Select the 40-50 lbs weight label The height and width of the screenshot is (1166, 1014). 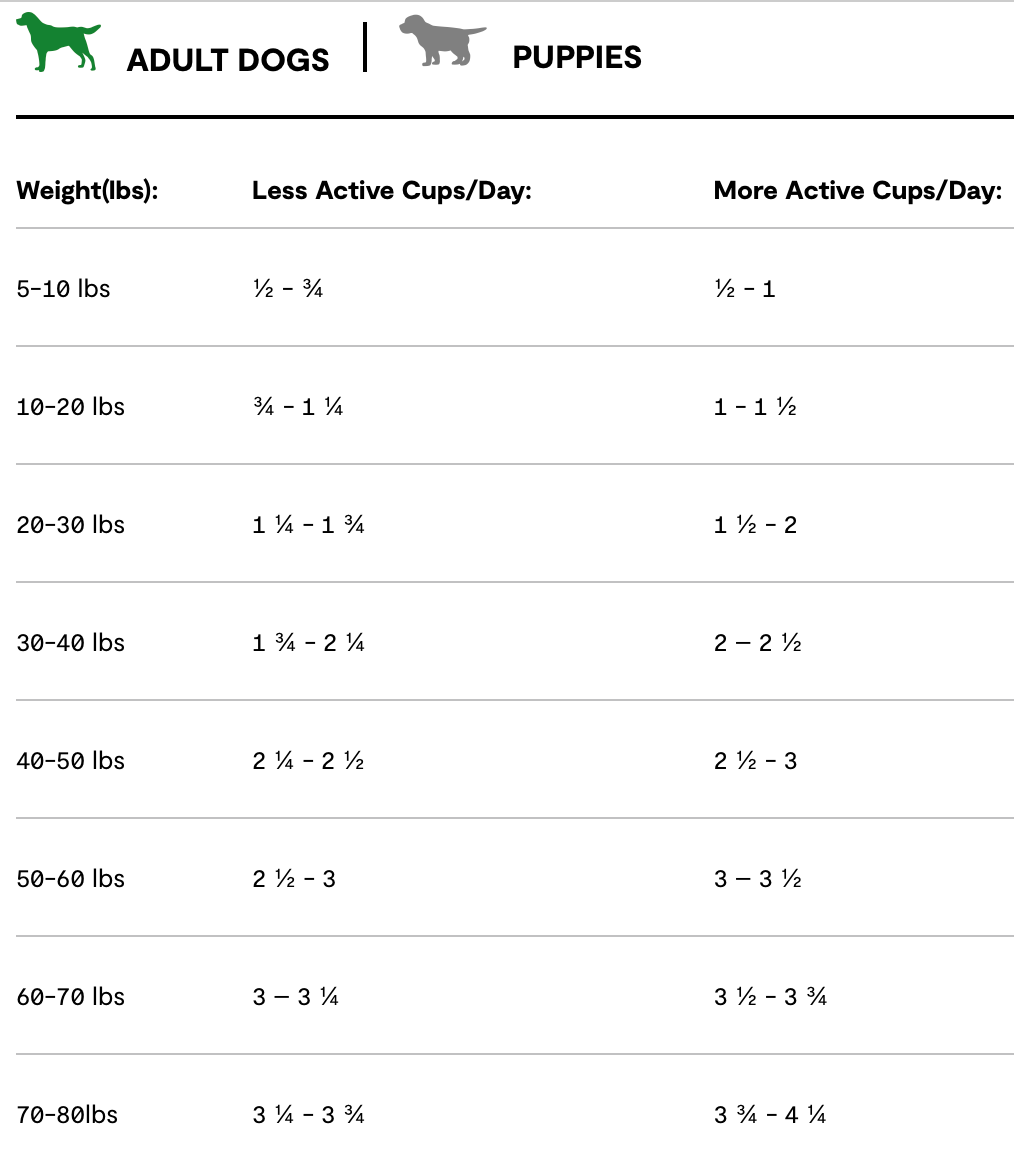pos(70,761)
